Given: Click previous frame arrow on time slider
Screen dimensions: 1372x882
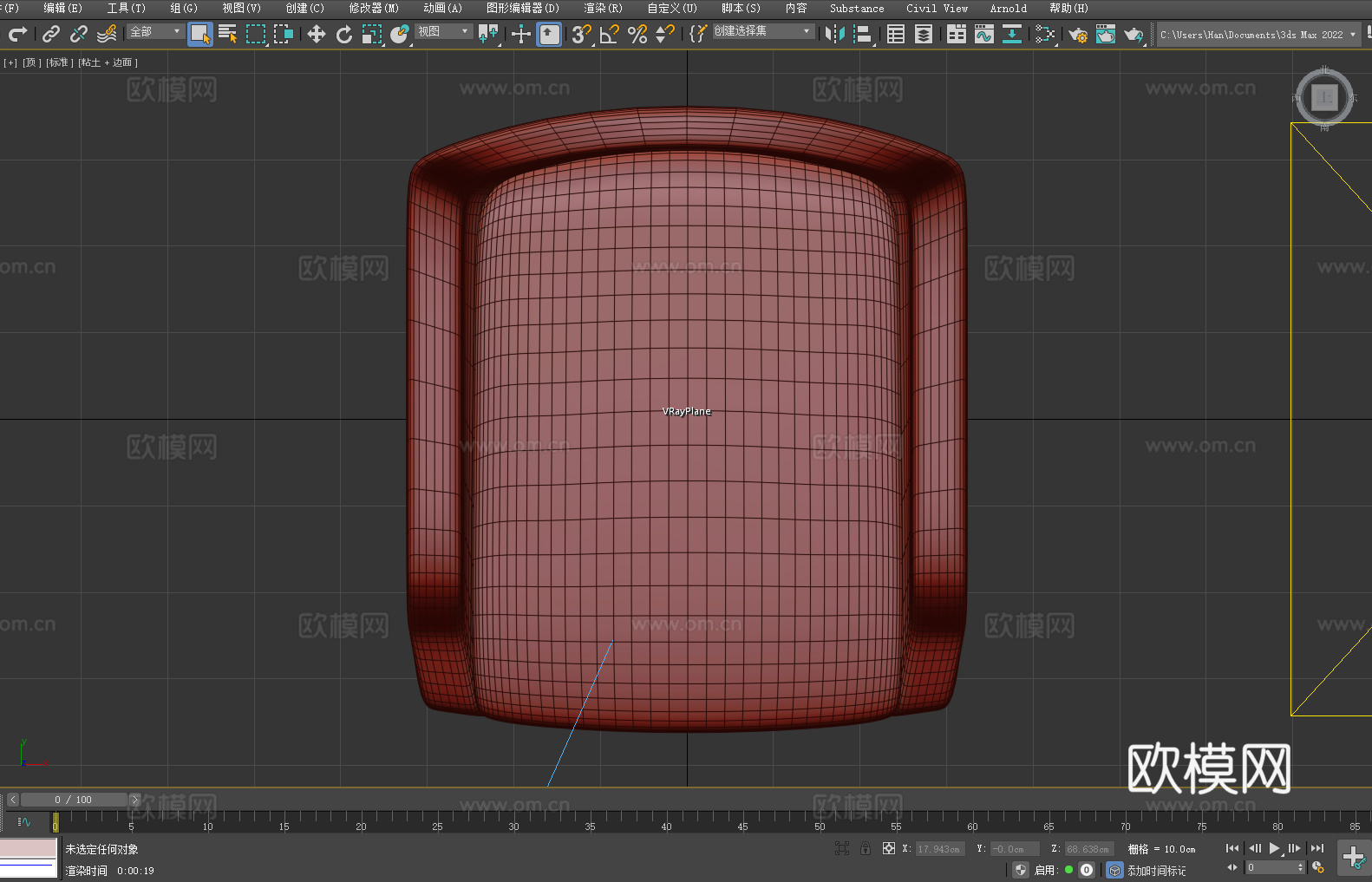Looking at the screenshot, I should pyautogui.click(x=12, y=800).
